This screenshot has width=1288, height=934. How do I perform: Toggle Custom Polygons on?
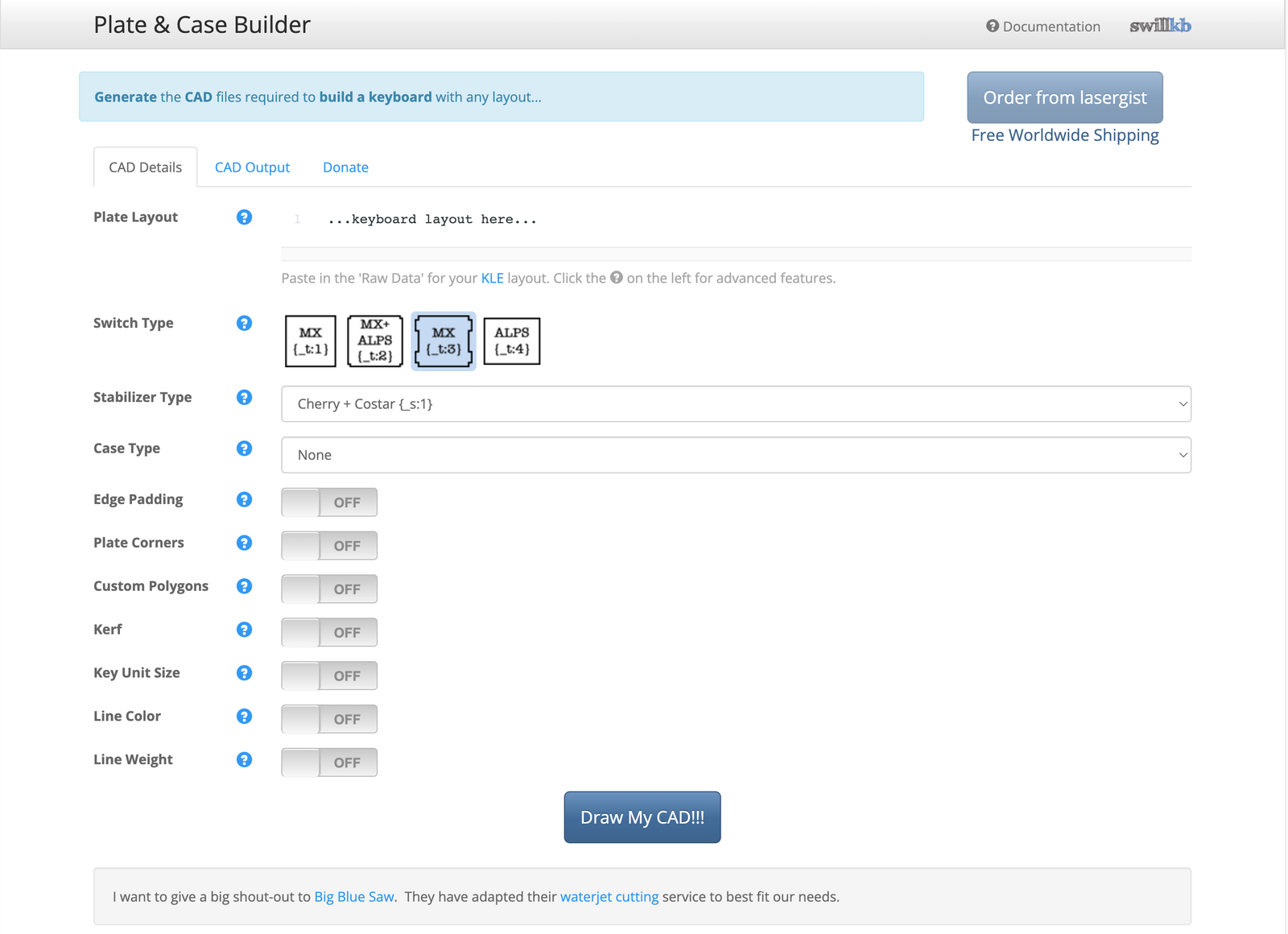(x=329, y=589)
